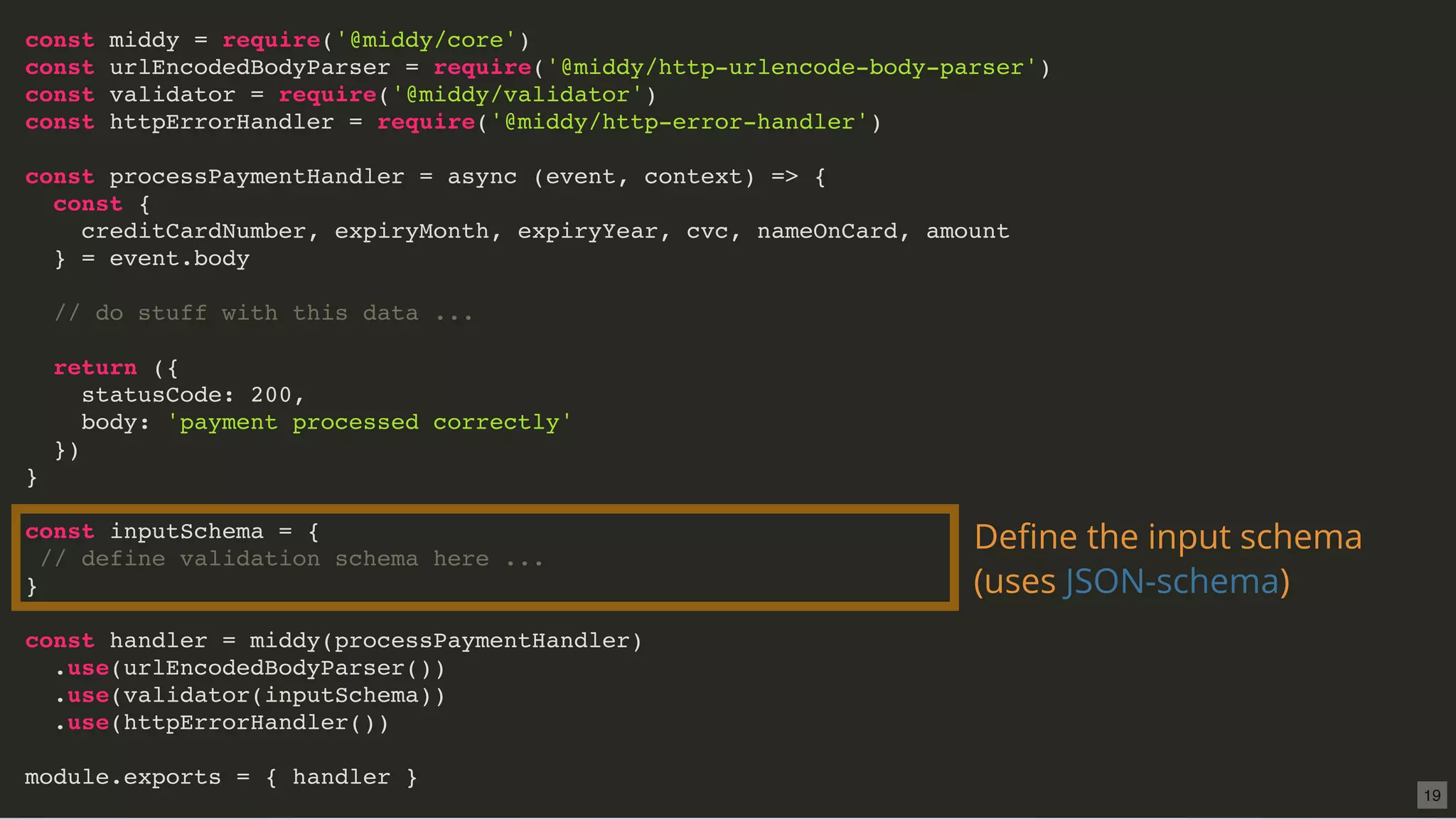Screen dimensions: 1456x819
Task: Click the .use(validator(inputSchema)) line
Action: [x=250, y=696]
